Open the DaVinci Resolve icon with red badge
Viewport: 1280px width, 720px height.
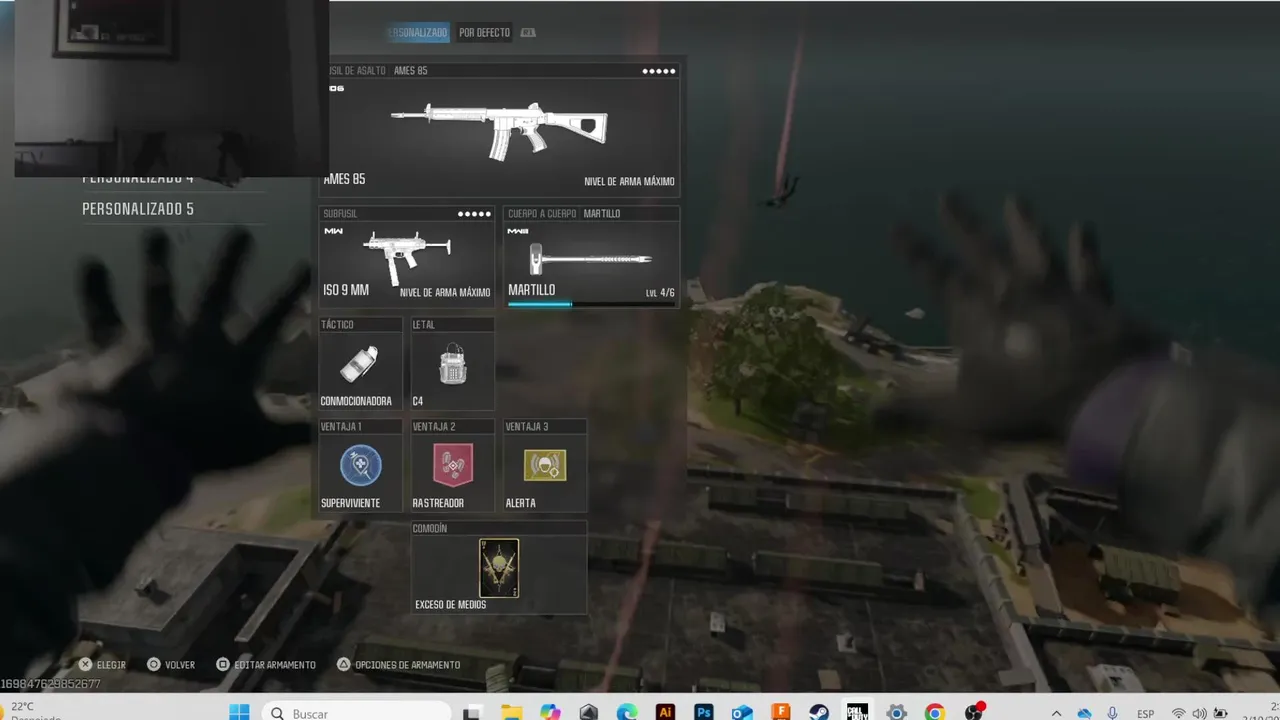[x=974, y=712]
